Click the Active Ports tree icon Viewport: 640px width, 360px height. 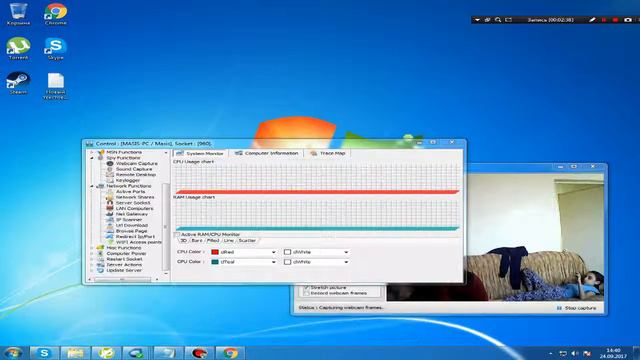[110, 191]
